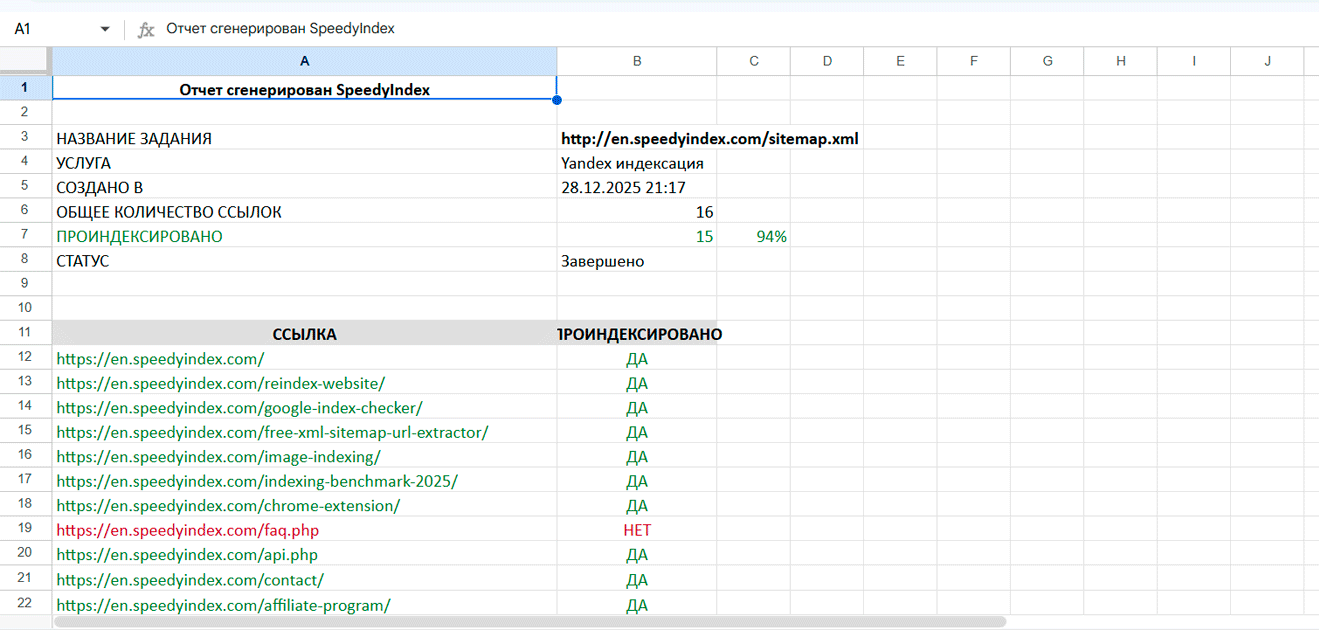This screenshot has width=1319, height=630.
Task: Click the bold sitemap.xml URL in B3
Action: (707, 138)
